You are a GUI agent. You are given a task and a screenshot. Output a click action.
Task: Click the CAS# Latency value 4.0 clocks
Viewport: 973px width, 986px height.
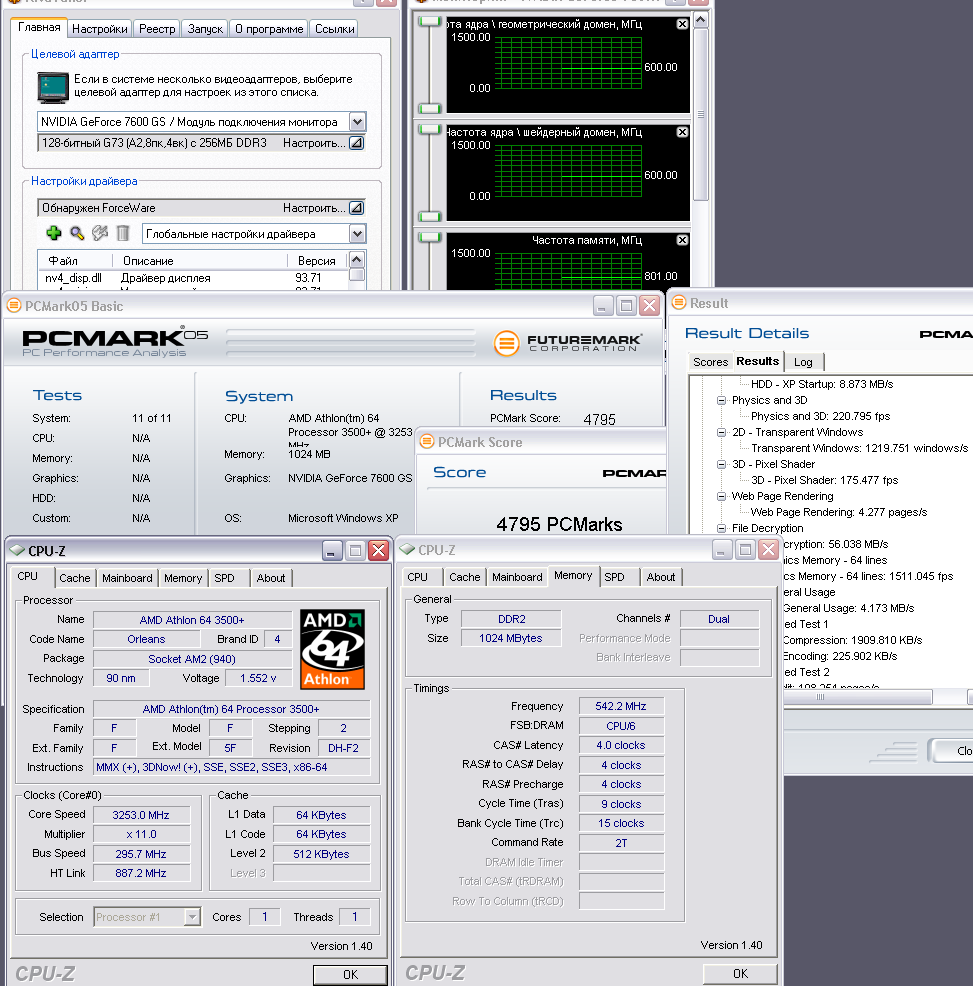[x=621, y=745]
